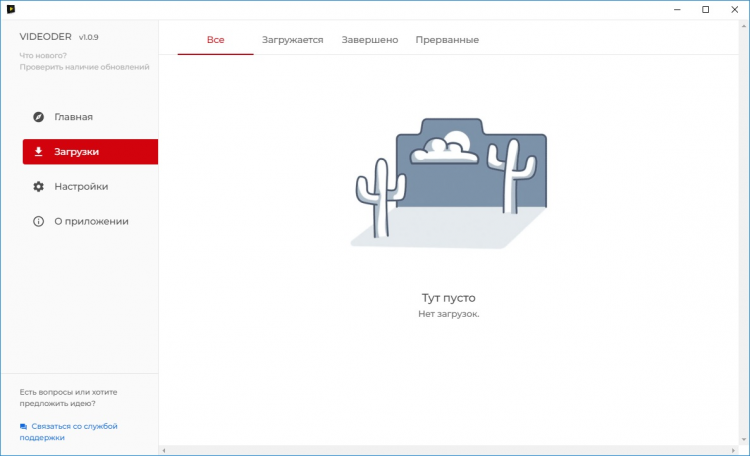Click the chat bubble icon near support link
Screen dimensions: 750x456
tap(23, 426)
